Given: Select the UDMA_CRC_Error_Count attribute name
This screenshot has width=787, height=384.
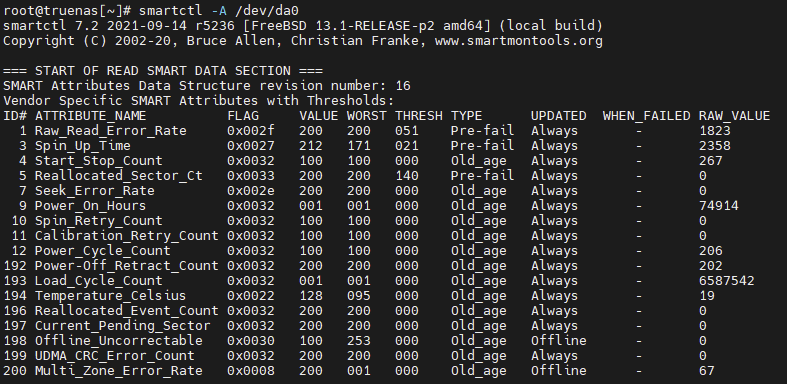Looking at the screenshot, I should click(x=114, y=356).
